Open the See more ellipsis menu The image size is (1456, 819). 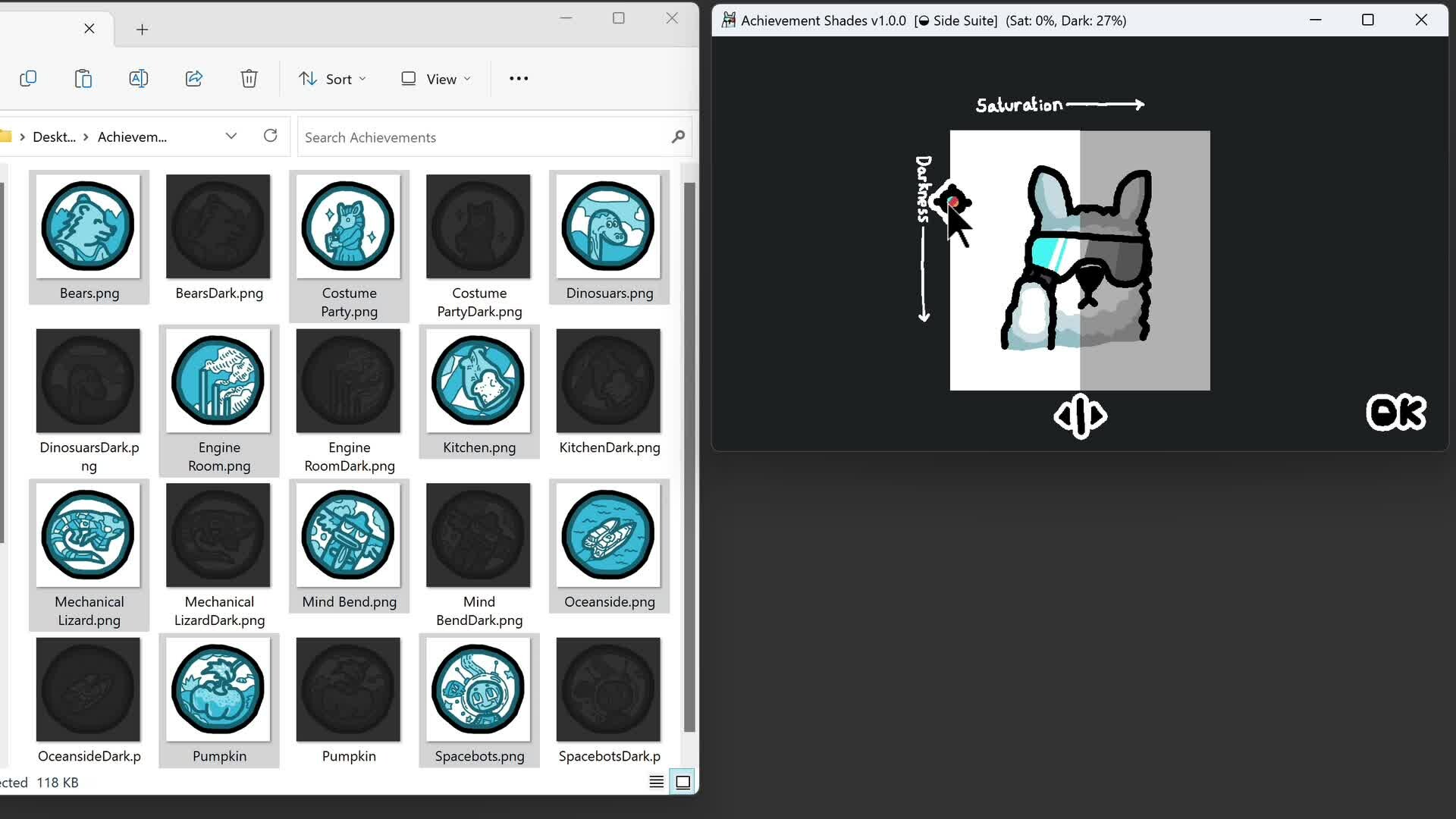[x=519, y=79]
